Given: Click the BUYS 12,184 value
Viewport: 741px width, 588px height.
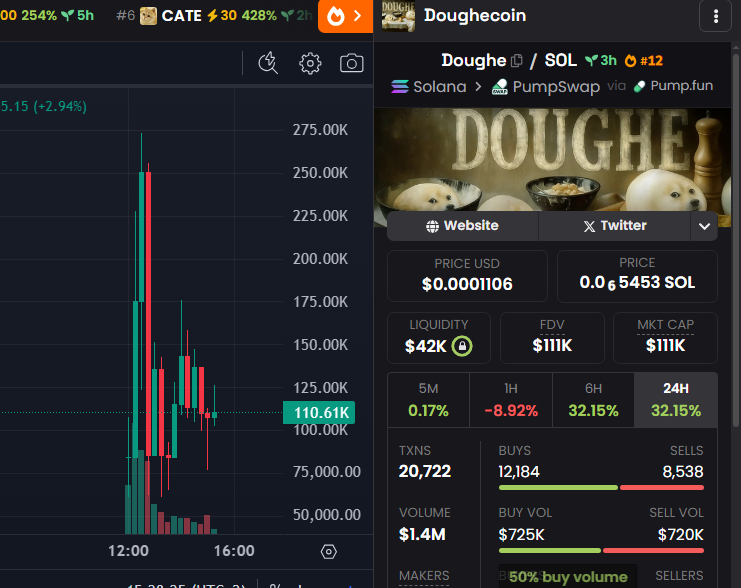Looking at the screenshot, I should 519,472.
